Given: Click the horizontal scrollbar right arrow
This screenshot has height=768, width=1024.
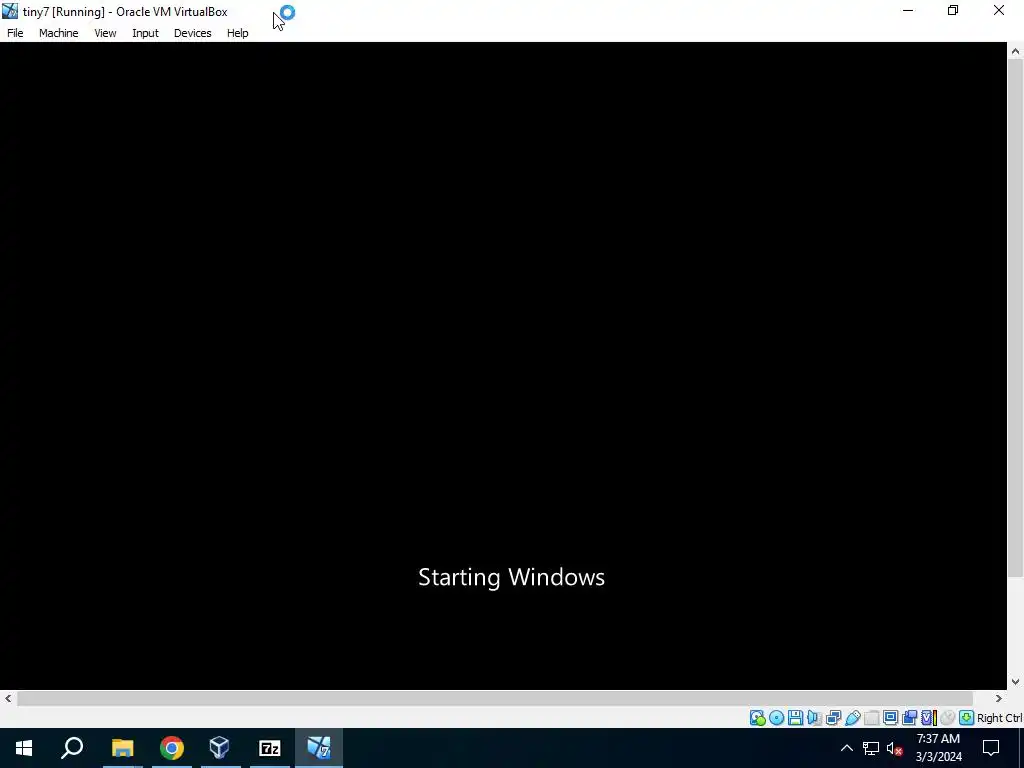Looking at the screenshot, I should 999,698.
